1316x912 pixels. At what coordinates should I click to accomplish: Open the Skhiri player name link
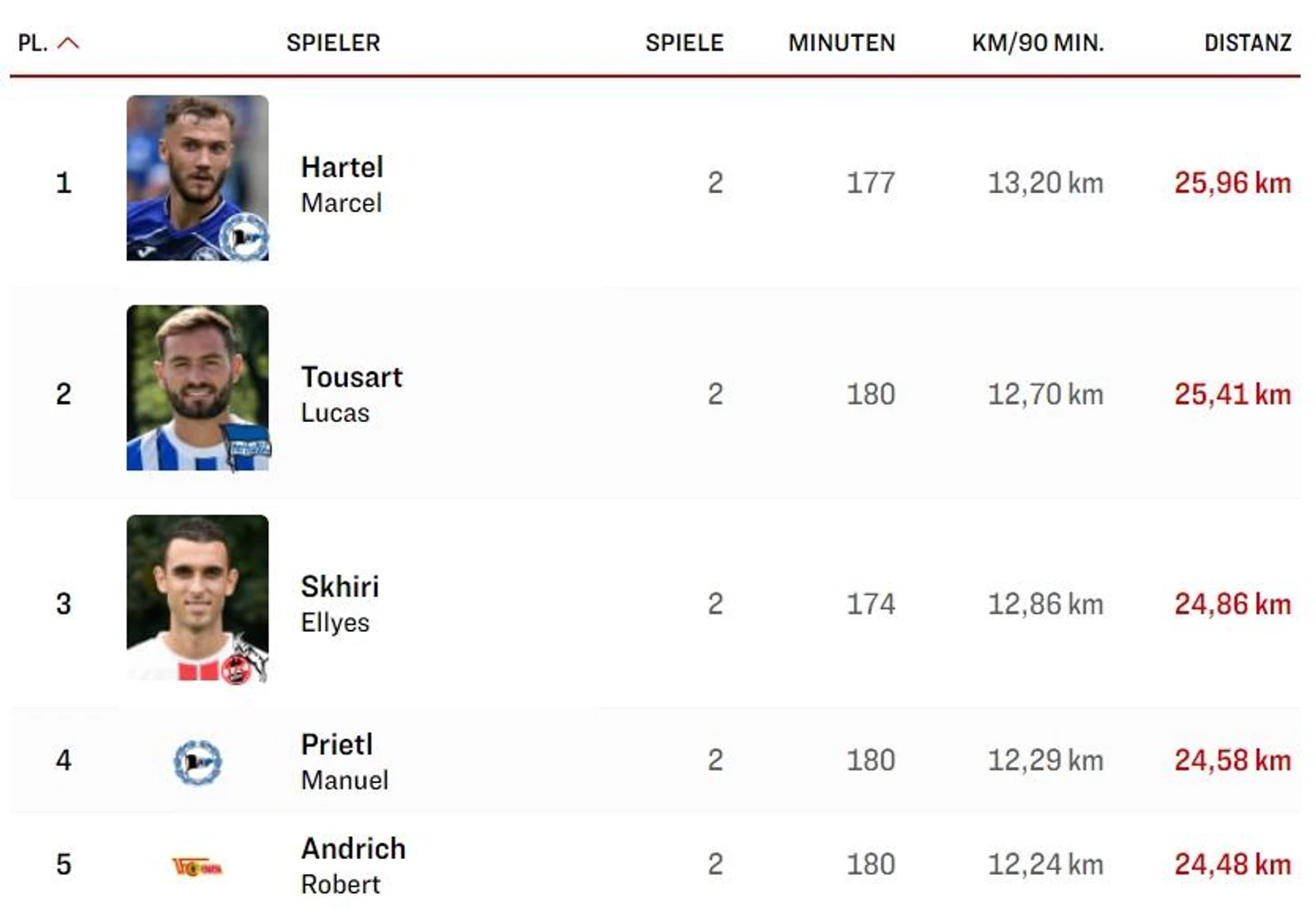[x=340, y=587]
